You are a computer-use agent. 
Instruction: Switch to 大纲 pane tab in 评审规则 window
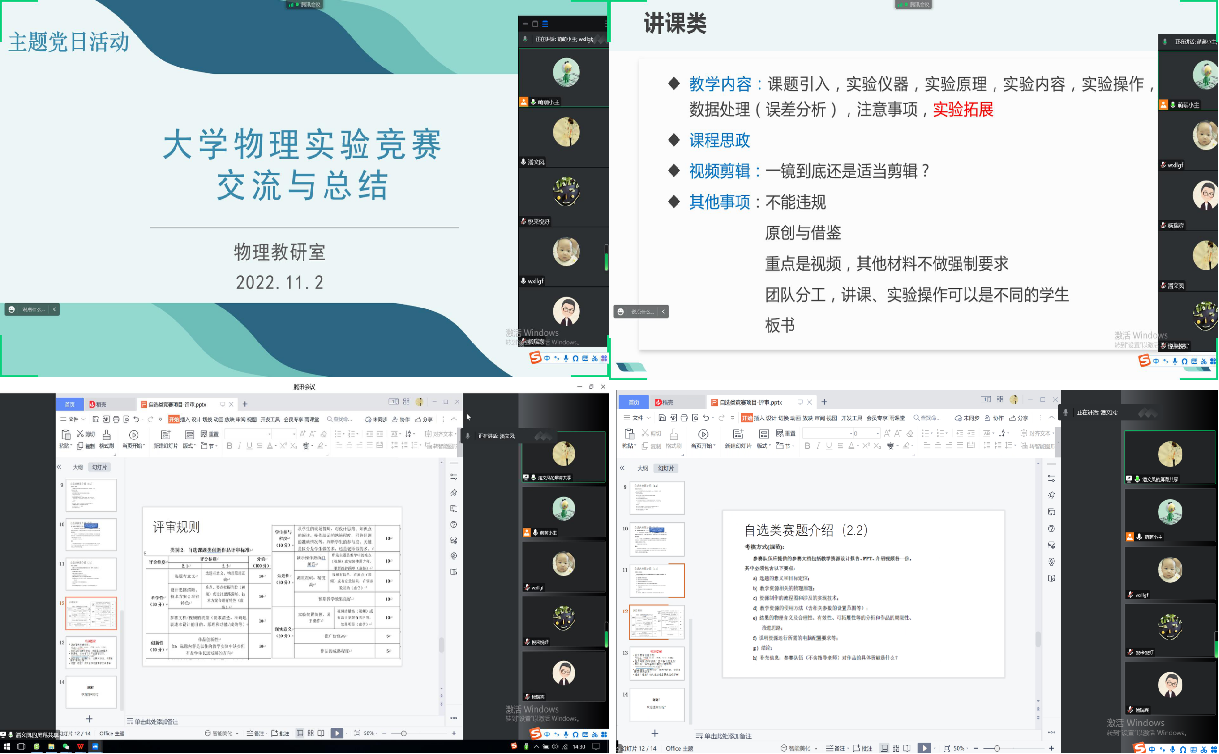(78, 467)
